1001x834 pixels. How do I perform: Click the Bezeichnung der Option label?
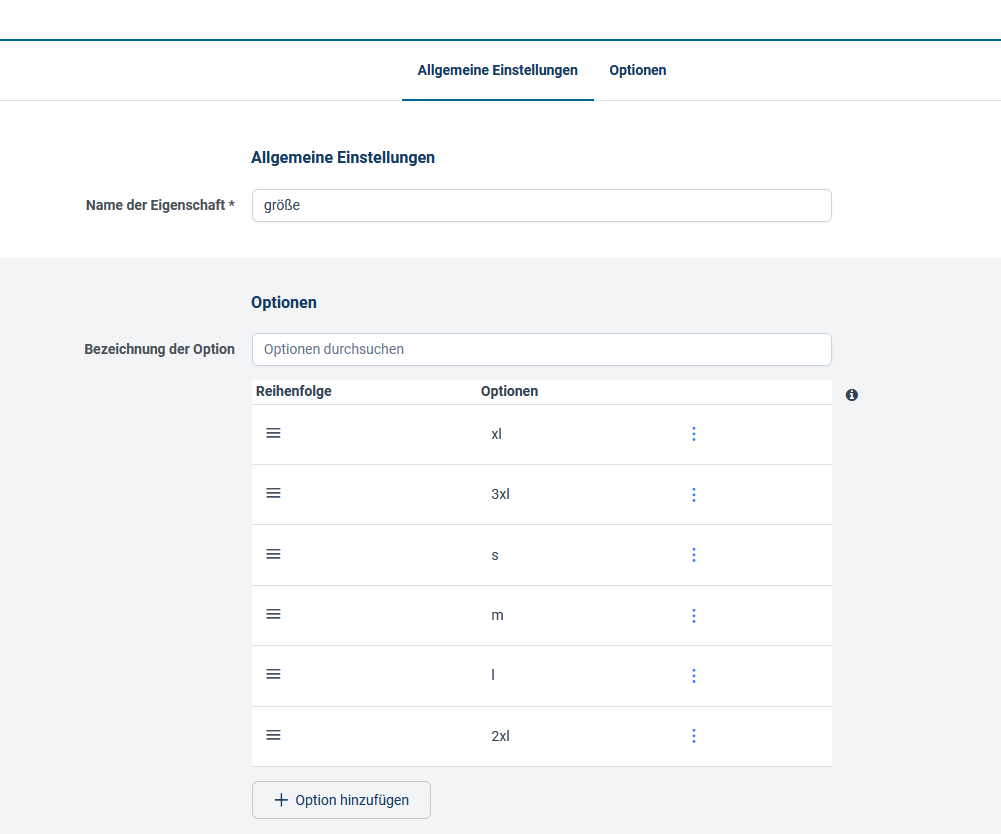pos(160,349)
